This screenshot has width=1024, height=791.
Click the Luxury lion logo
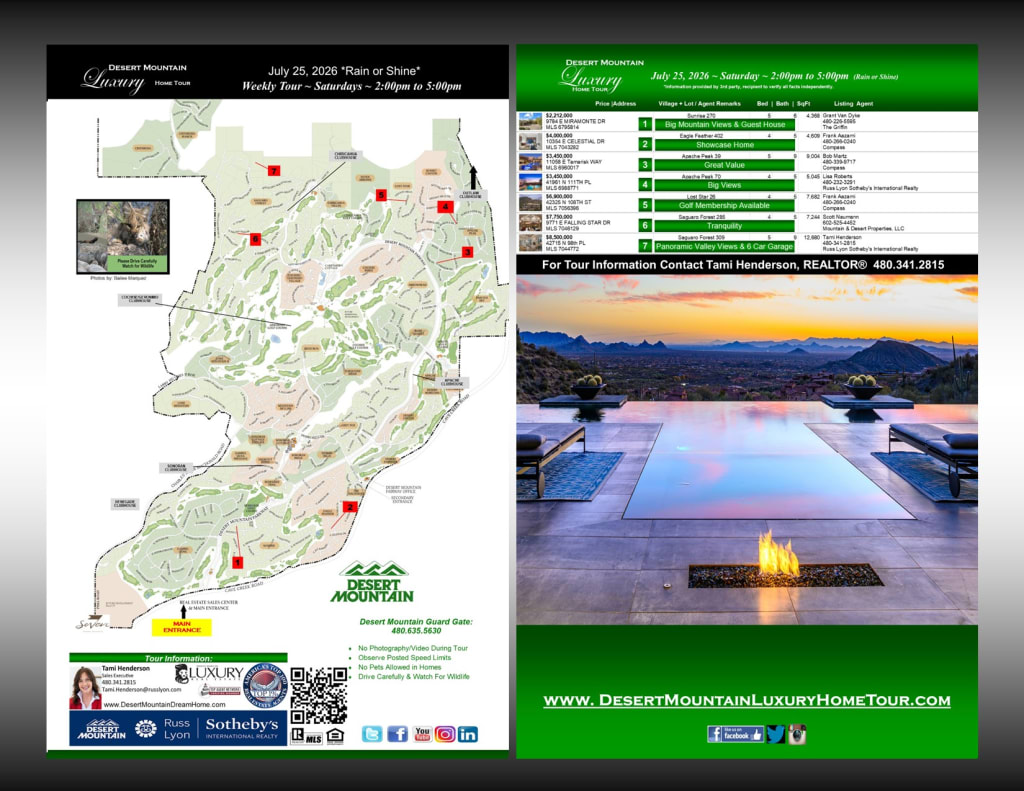[210, 673]
